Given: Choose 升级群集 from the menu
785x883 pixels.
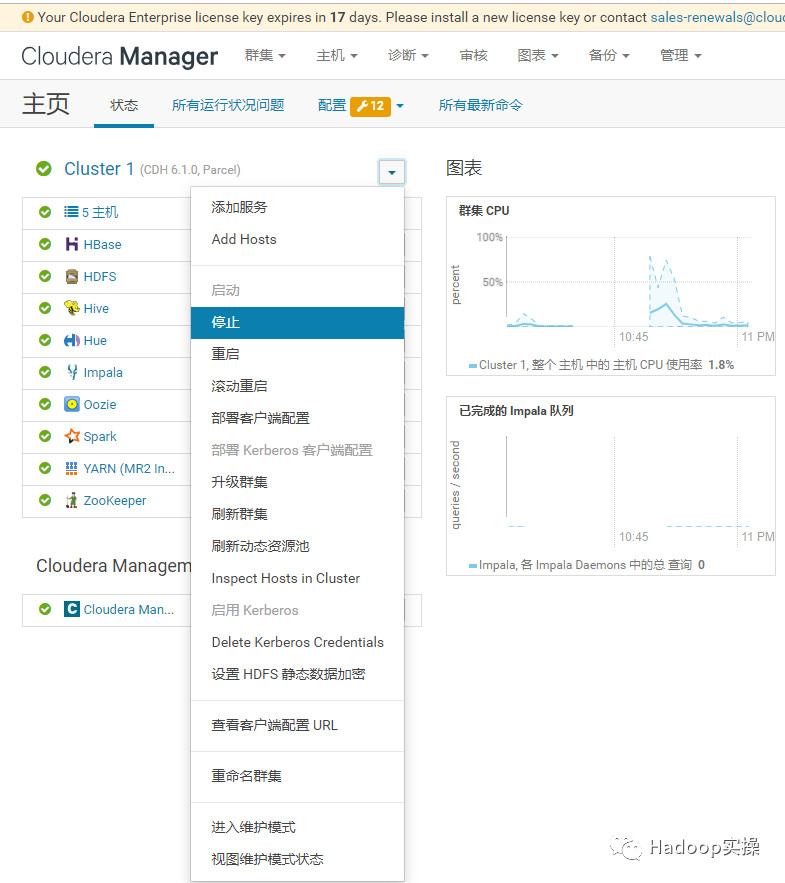Looking at the screenshot, I should tap(297, 482).
